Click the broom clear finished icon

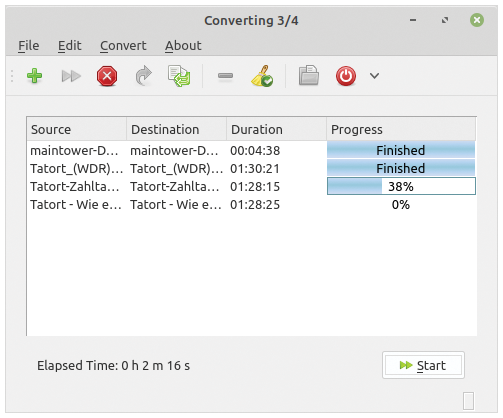tap(262, 76)
